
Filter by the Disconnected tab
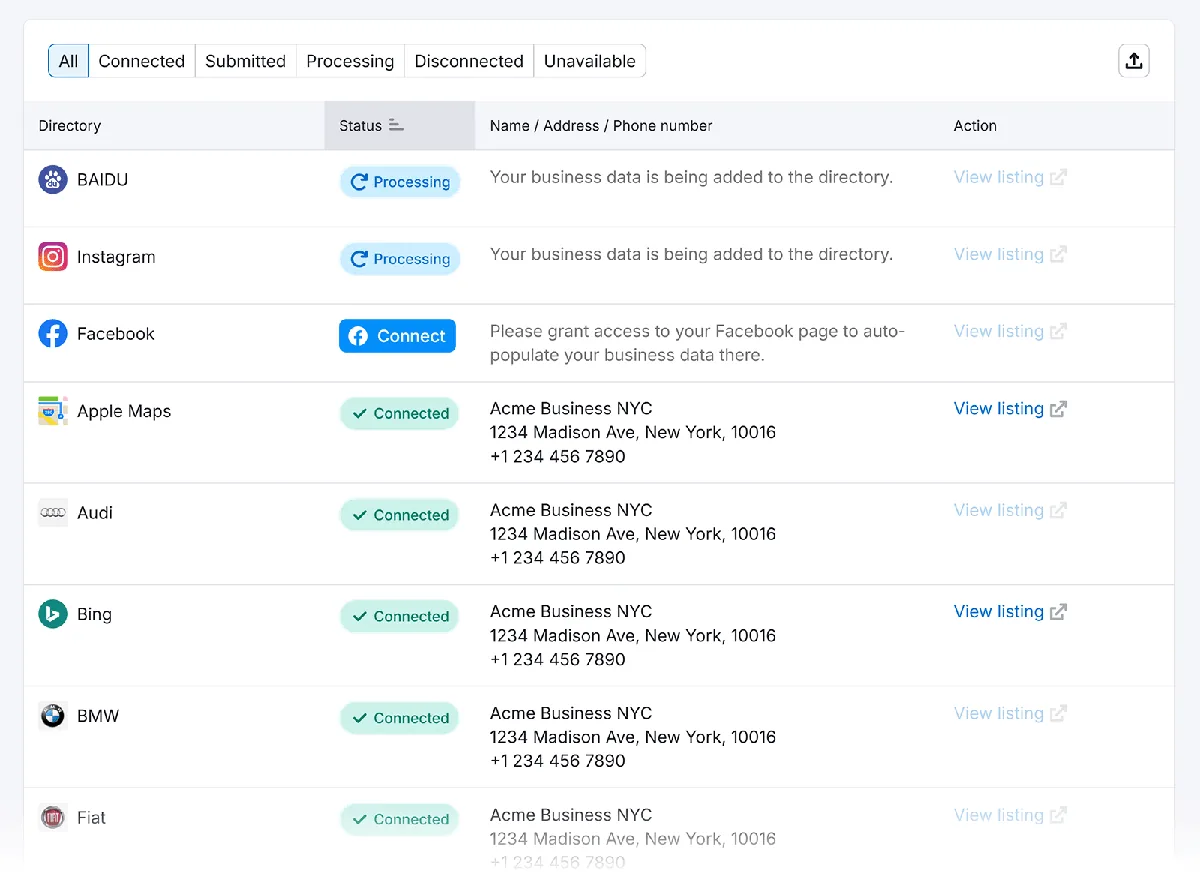tap(469, 61)
